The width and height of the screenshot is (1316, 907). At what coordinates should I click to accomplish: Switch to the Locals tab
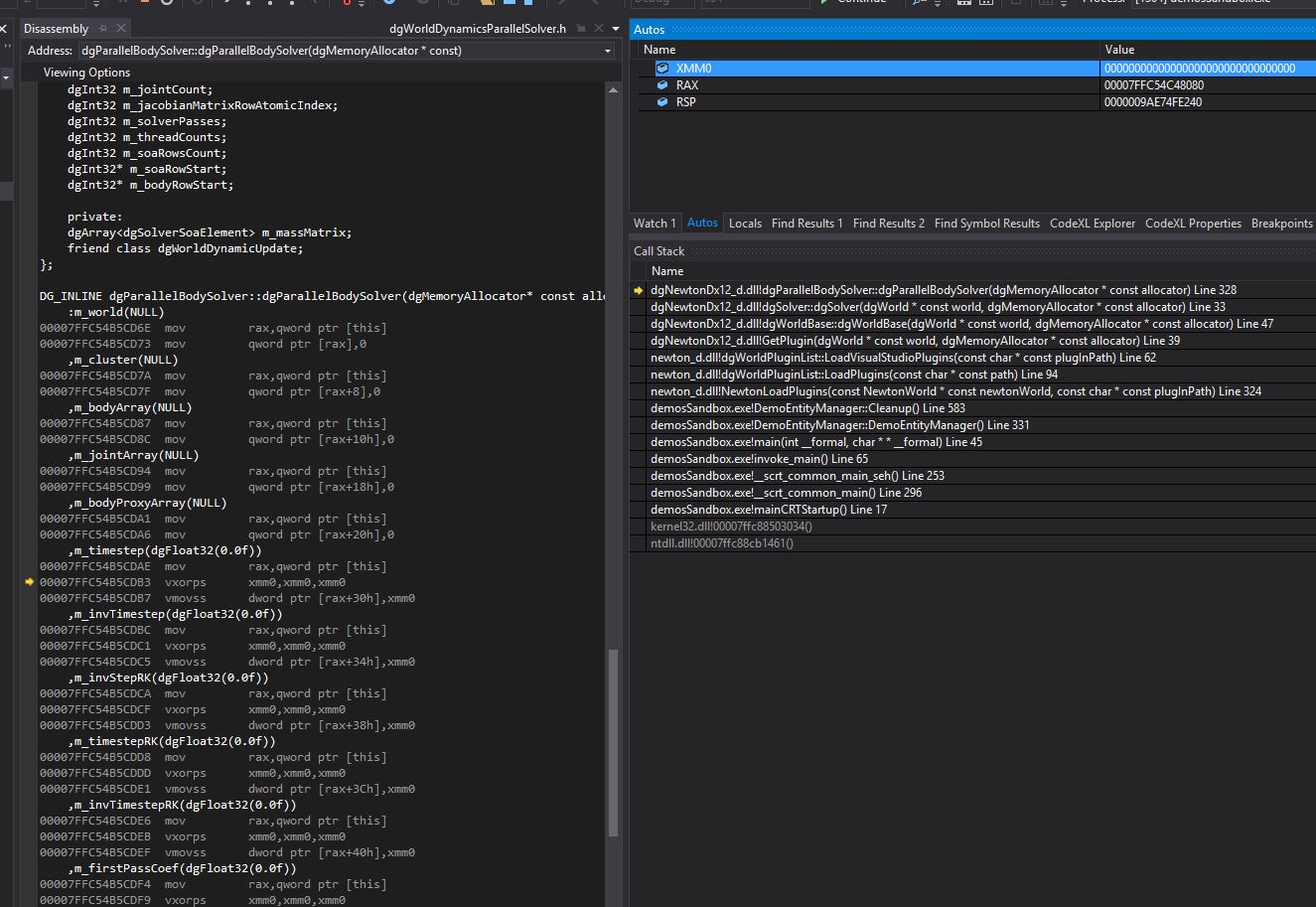coord(745,224)
